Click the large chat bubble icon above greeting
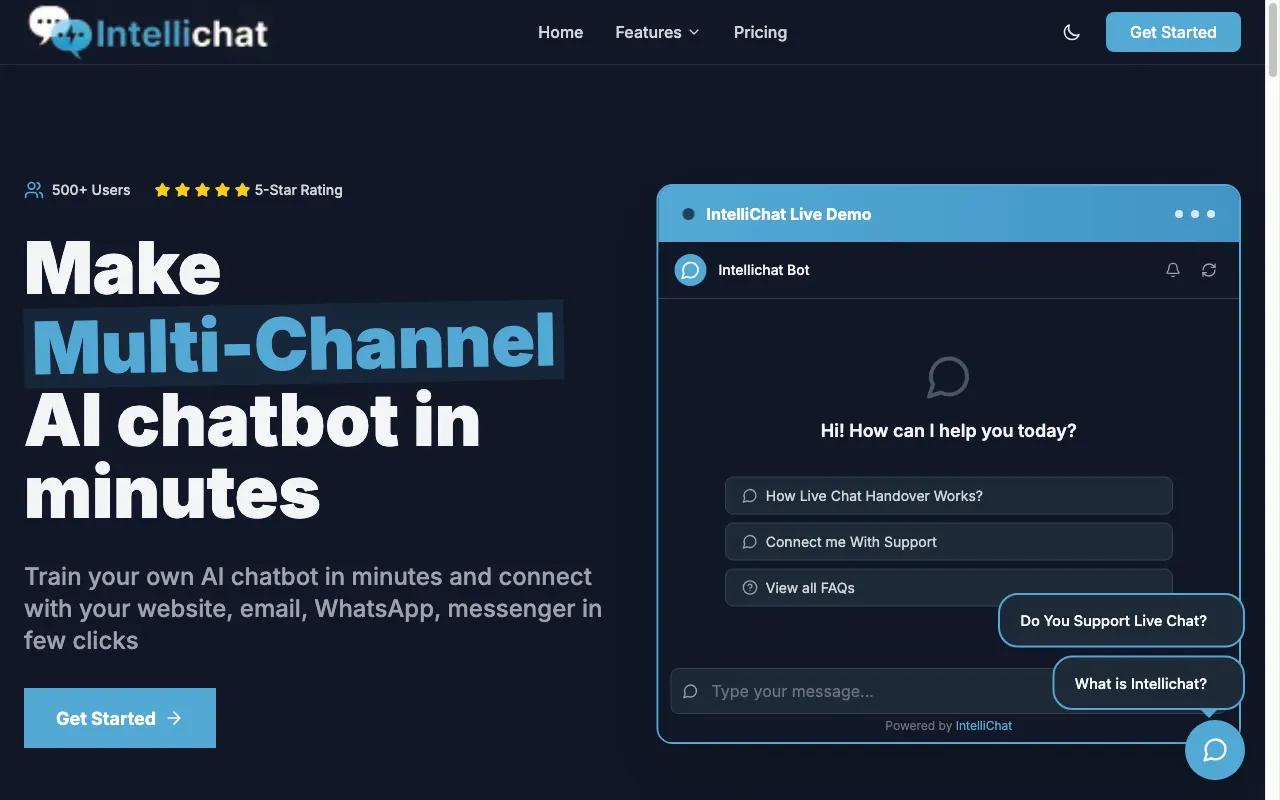 pos(948,377)
